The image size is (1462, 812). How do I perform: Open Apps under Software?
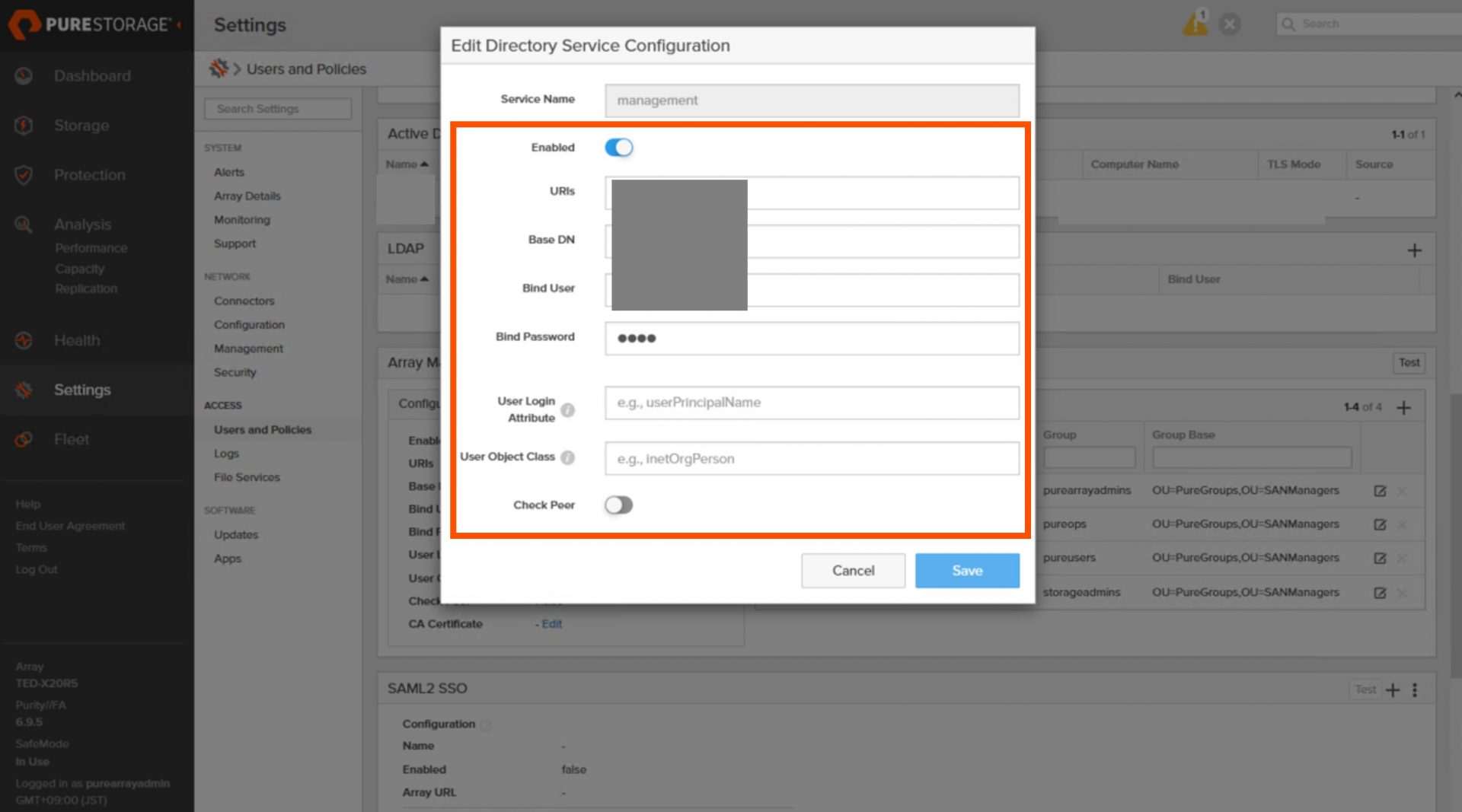227,558
